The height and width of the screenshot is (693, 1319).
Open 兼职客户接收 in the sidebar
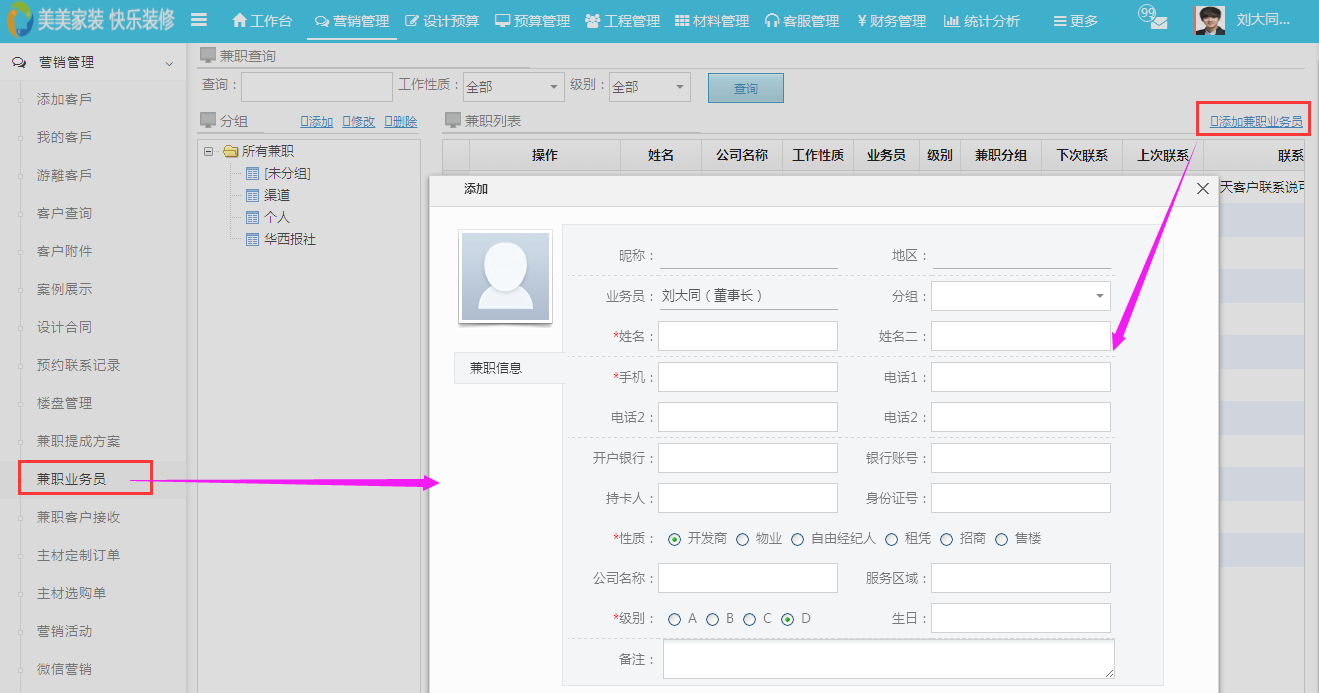pyautogui.click(x=78, y=517)
